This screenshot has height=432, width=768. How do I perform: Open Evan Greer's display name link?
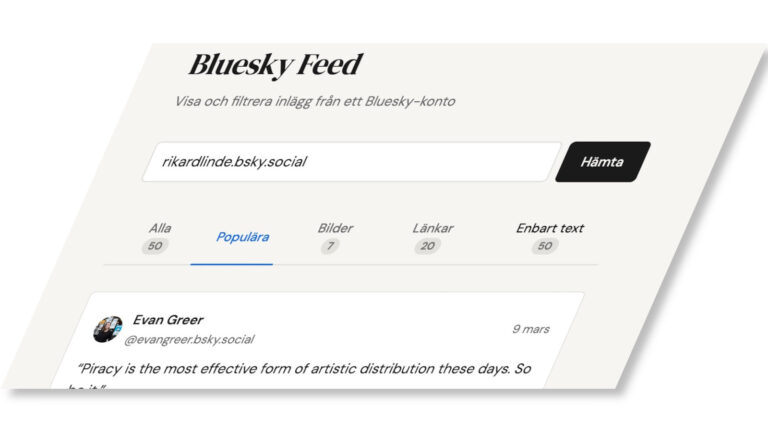(x=168, y=320)
